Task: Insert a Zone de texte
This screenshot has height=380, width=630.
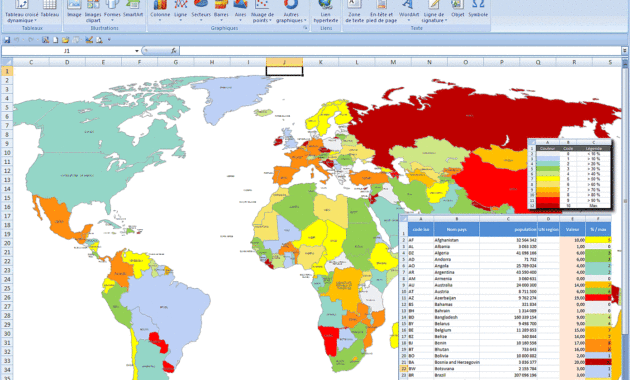Action: coord(354,11)
